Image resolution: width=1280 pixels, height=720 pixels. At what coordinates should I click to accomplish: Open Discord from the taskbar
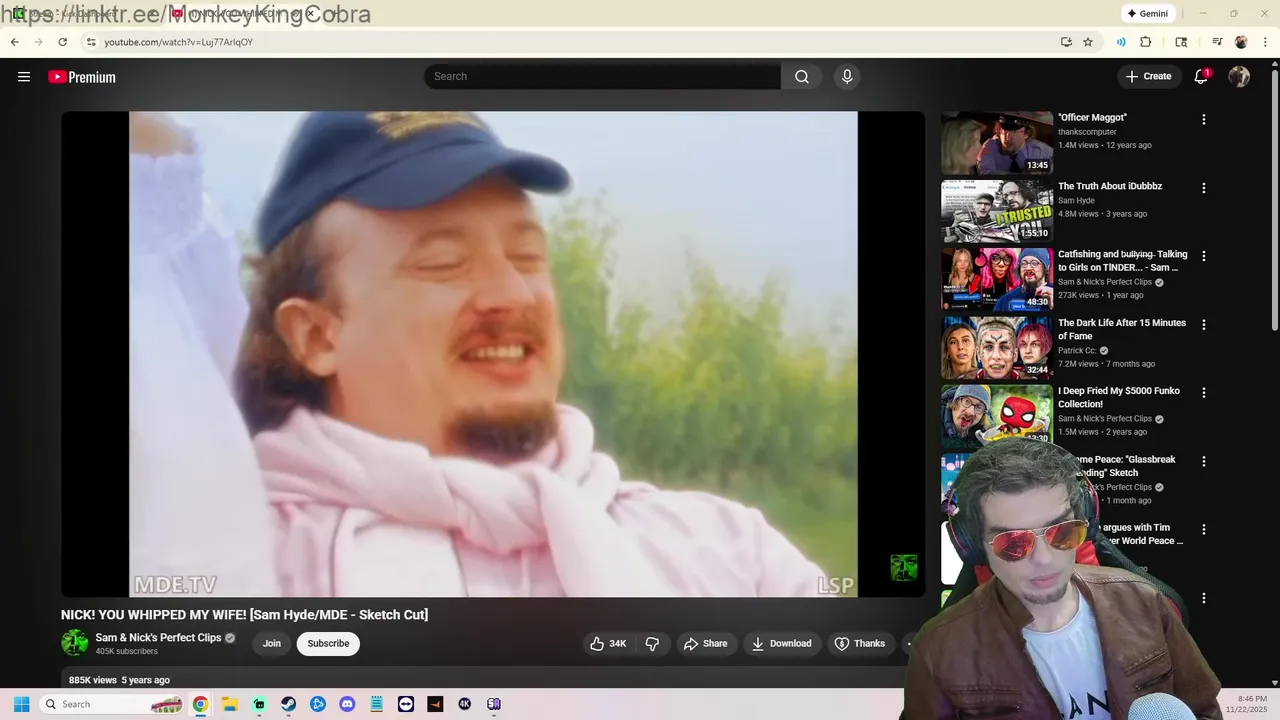pos(347,704)
